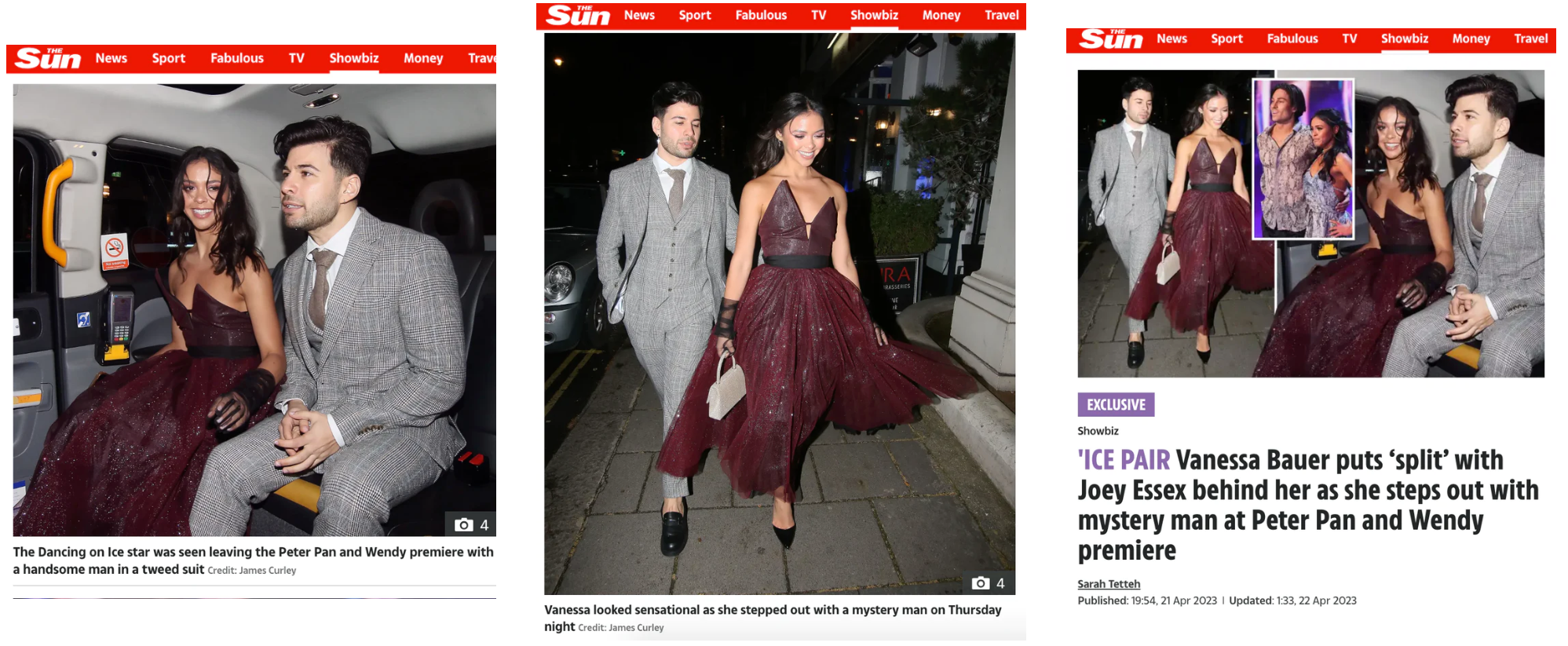Click the article's collage header image
This screenshot has height=646, width=1568.
click(x=1310, y=224)
